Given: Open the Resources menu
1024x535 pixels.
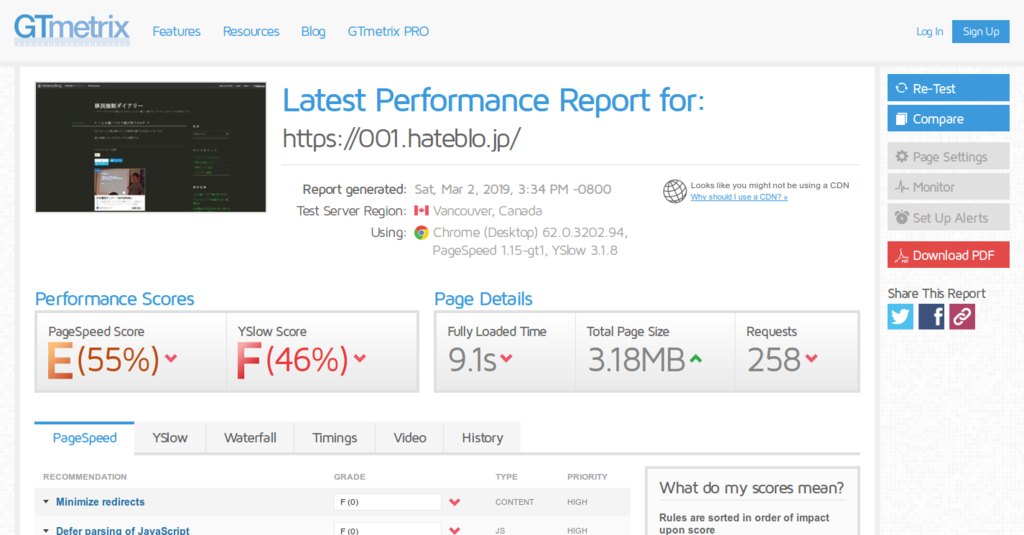Looking at the screenshot, I should (251, 31).
